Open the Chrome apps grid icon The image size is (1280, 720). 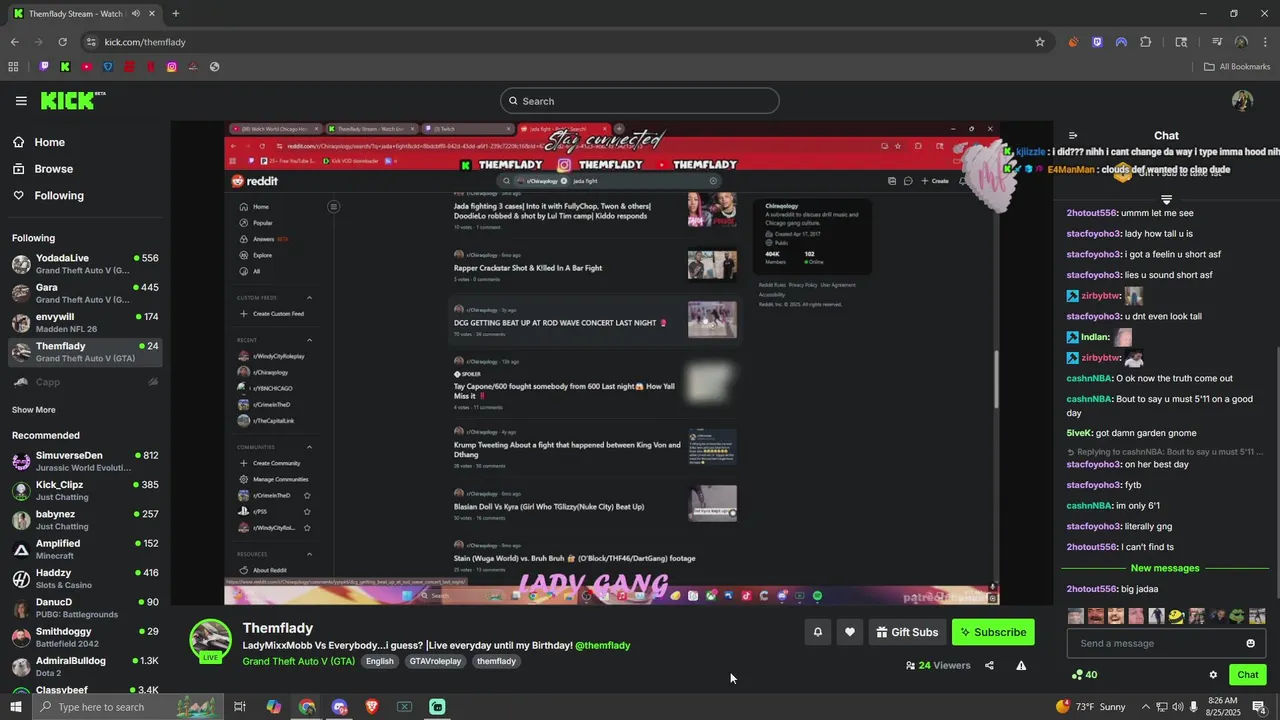13,67
